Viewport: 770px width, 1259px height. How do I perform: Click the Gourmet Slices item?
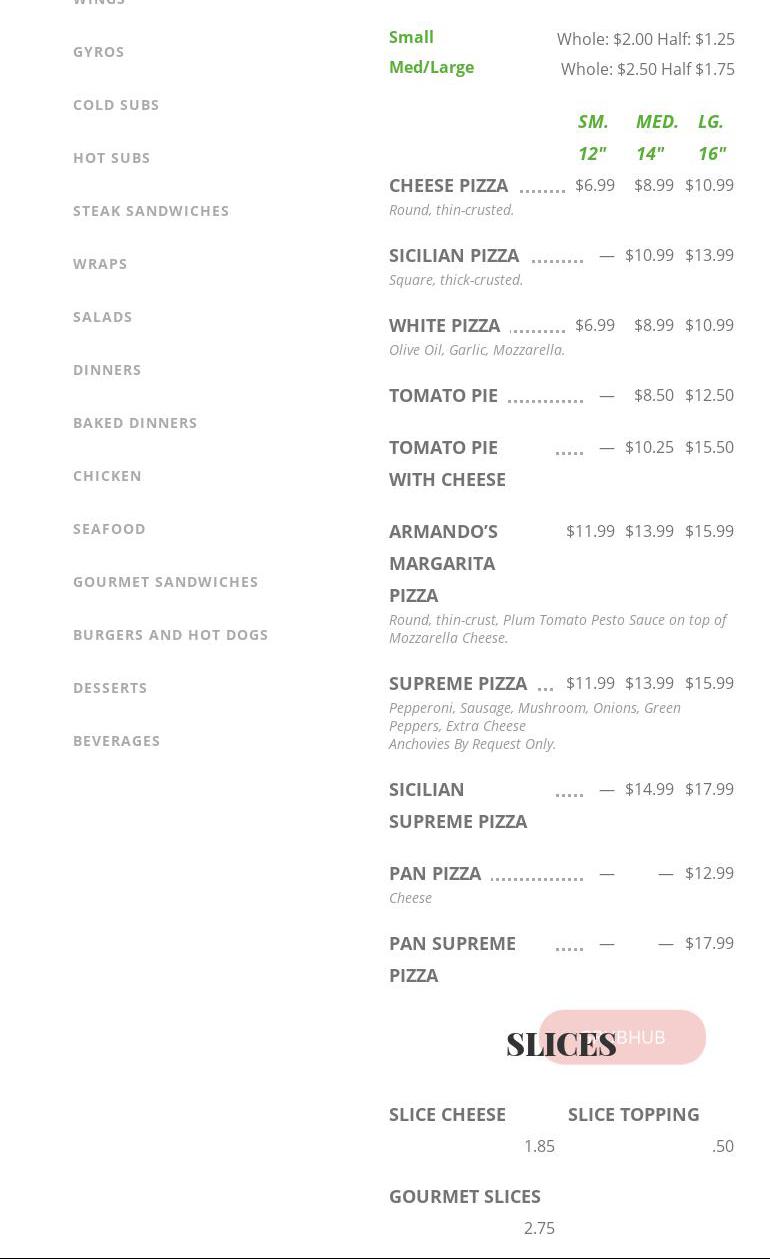click(465, 1197)
